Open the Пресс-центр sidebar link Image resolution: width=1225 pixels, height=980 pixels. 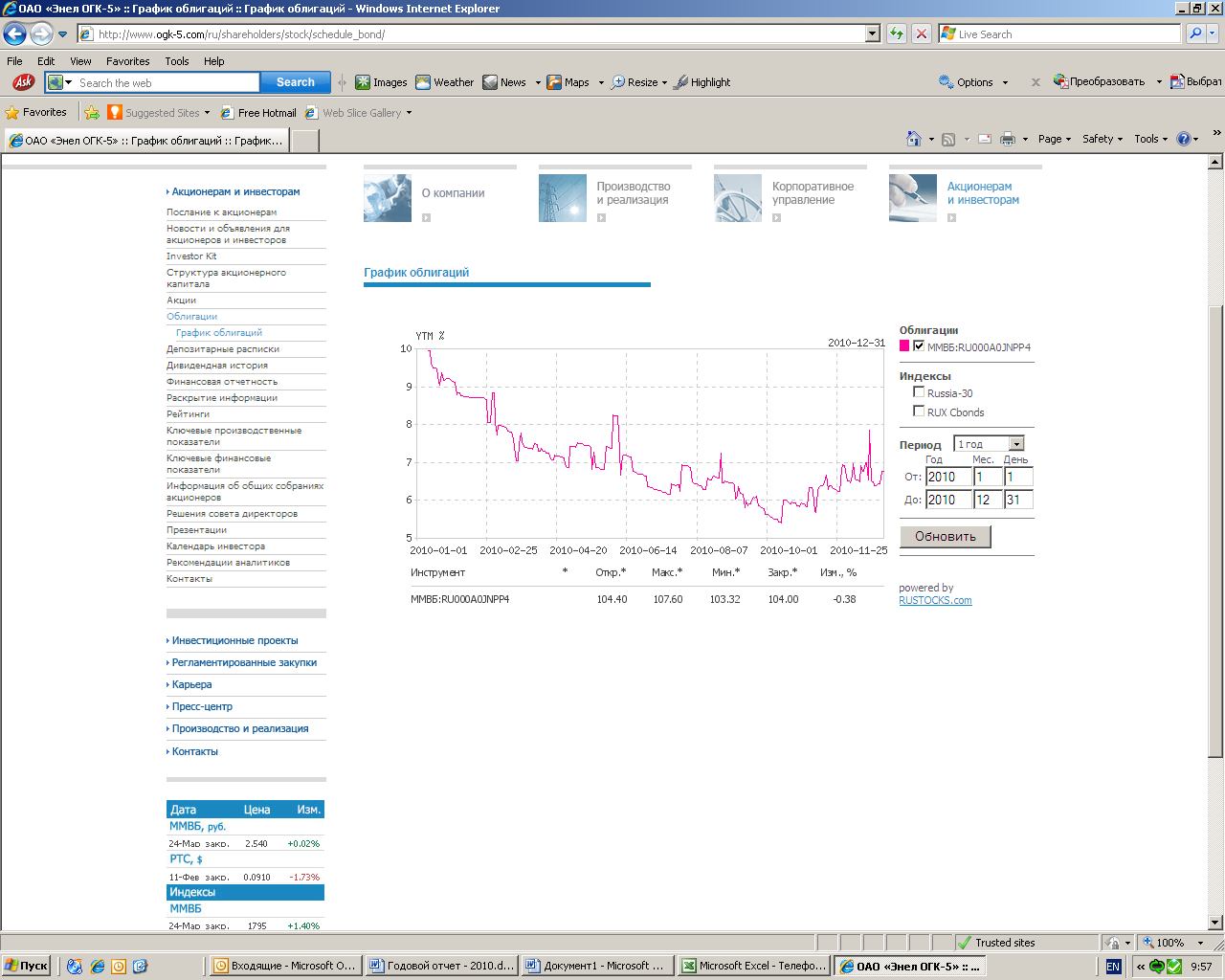point(202,706)
